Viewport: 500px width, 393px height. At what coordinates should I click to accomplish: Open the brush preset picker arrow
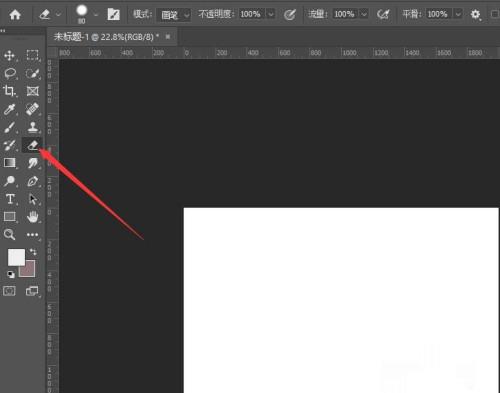[96, 15]
